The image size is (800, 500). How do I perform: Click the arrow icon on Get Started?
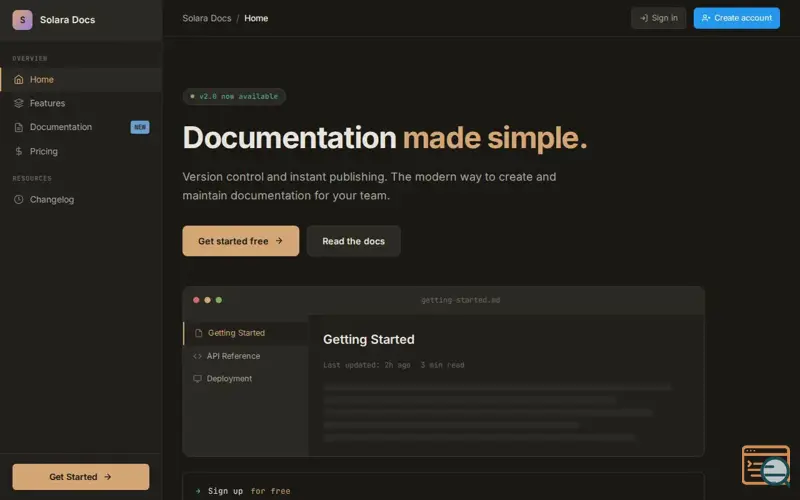click(108, 477)
